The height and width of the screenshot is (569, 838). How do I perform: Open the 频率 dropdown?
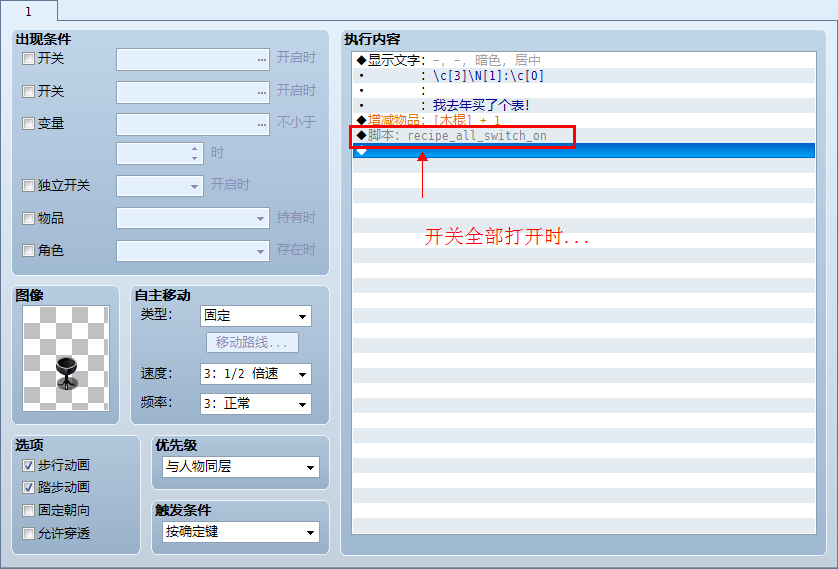click(x=255, y=404)
